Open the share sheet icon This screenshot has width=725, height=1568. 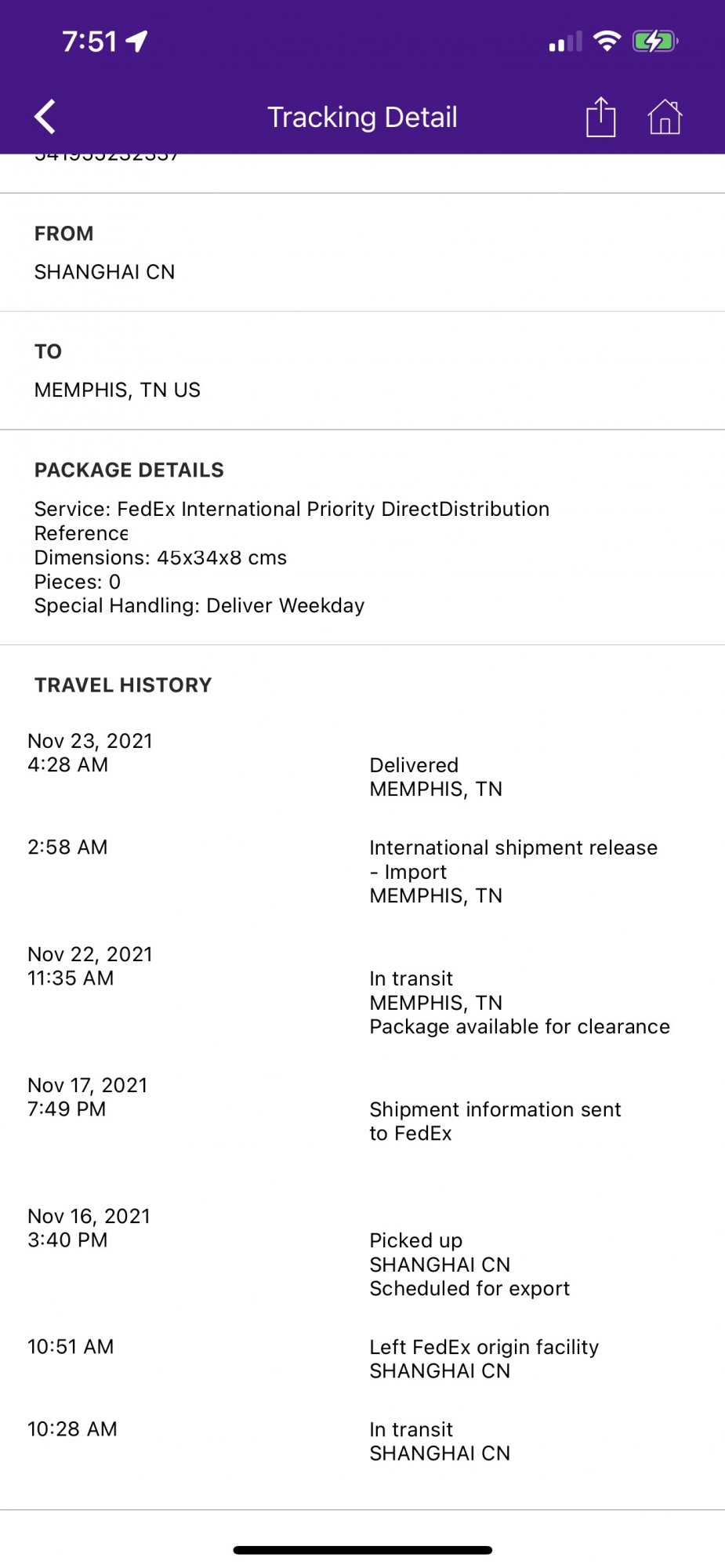coord(600,117)
